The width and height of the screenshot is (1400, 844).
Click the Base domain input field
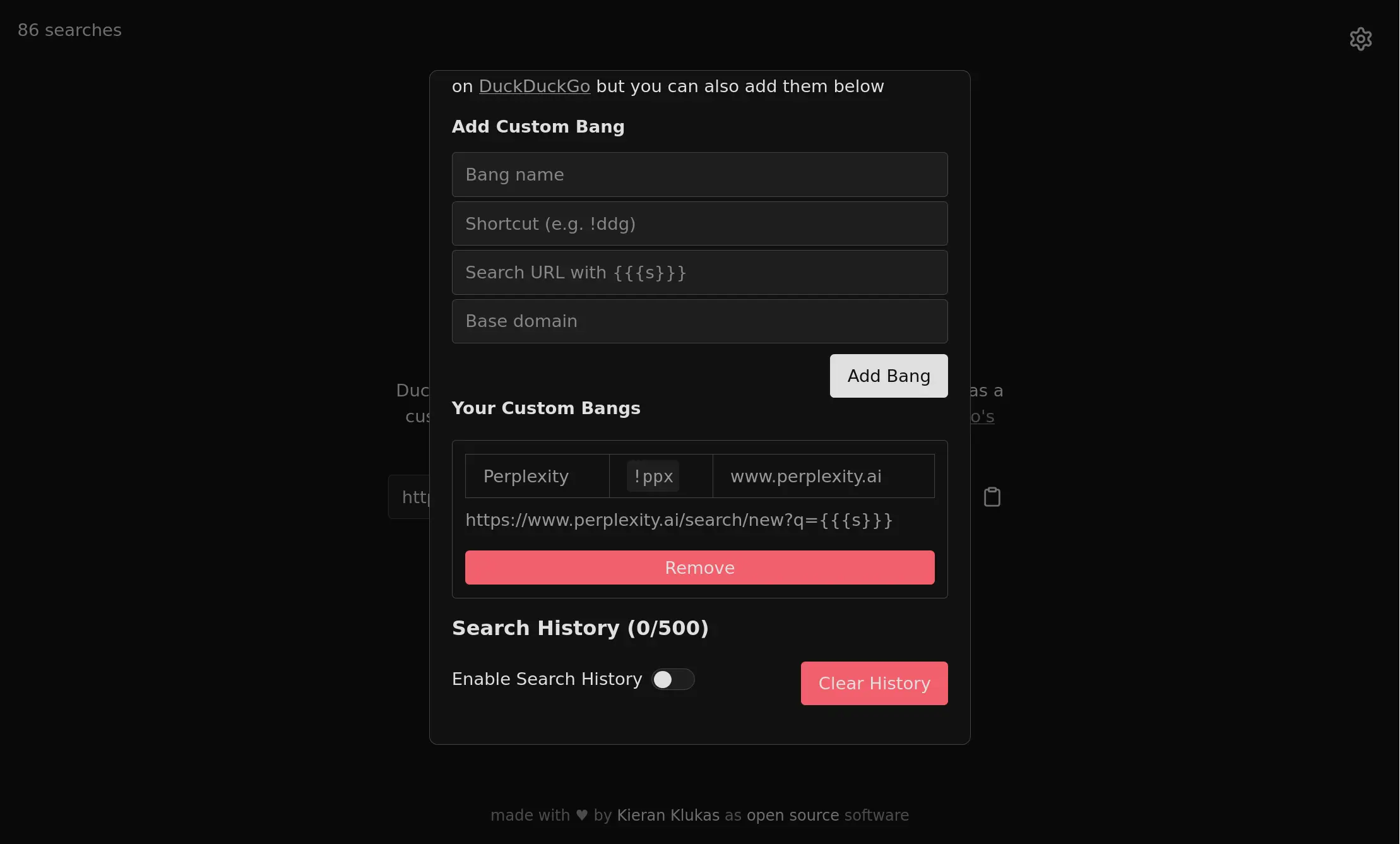699,321
